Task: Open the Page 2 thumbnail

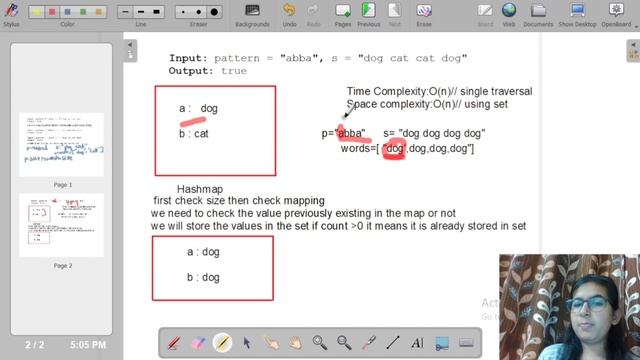Action: (61, 225)
